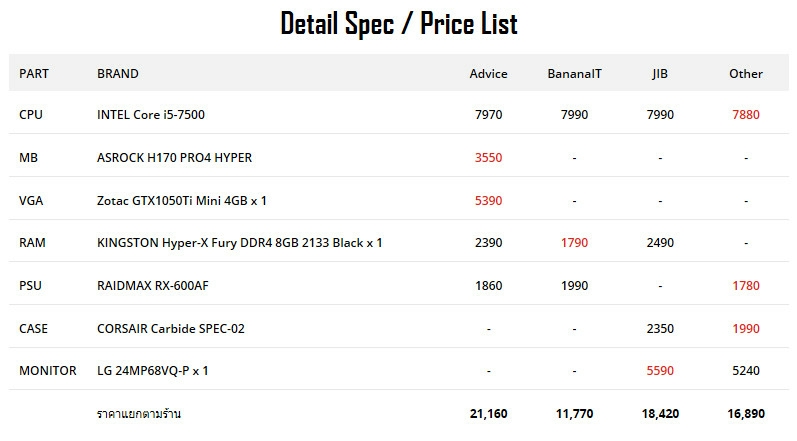Click the Advice column header
Screen dimensions: 797x441
point(488,74)
